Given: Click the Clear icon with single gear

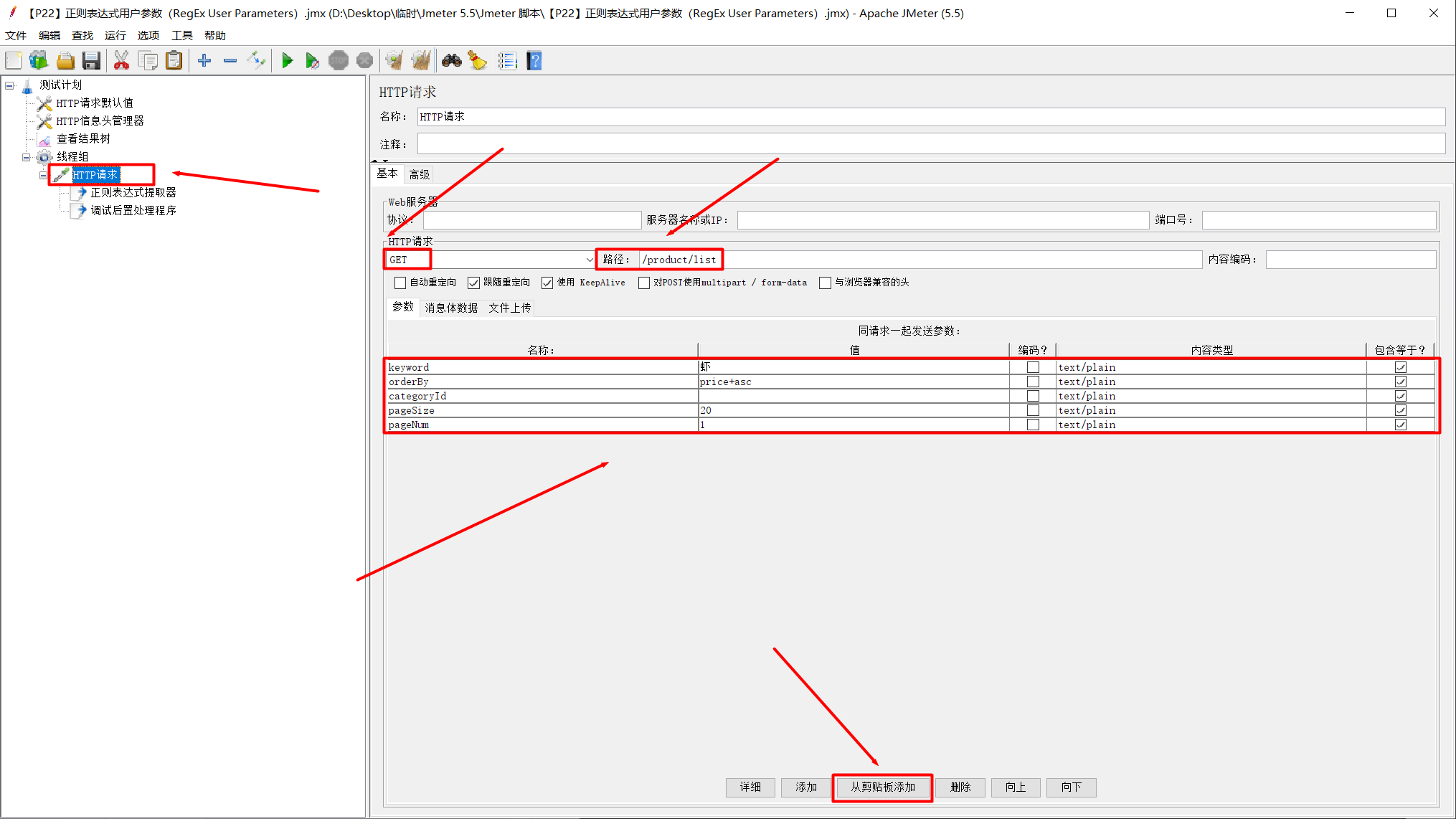Looking at the screenshot, I should [394, 61].
